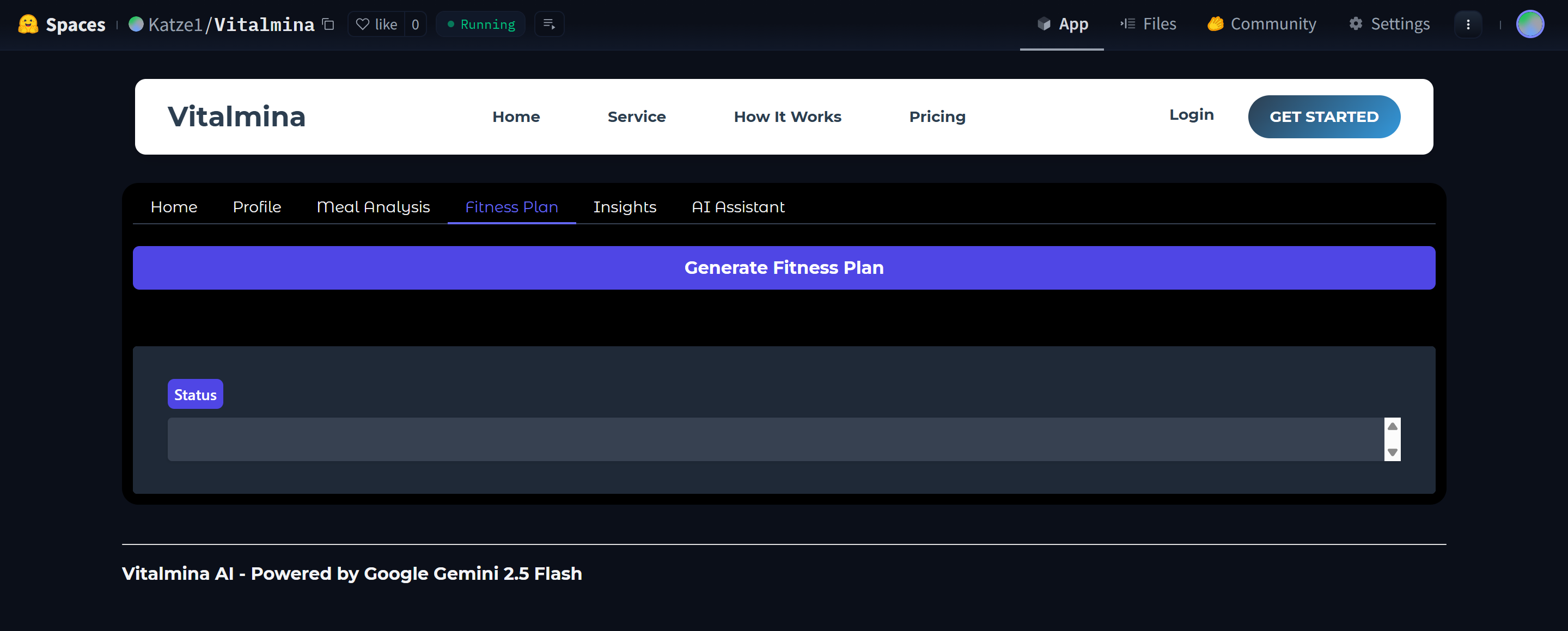
Task: Open the Insights tab
Action: click(x=624, y=207)
